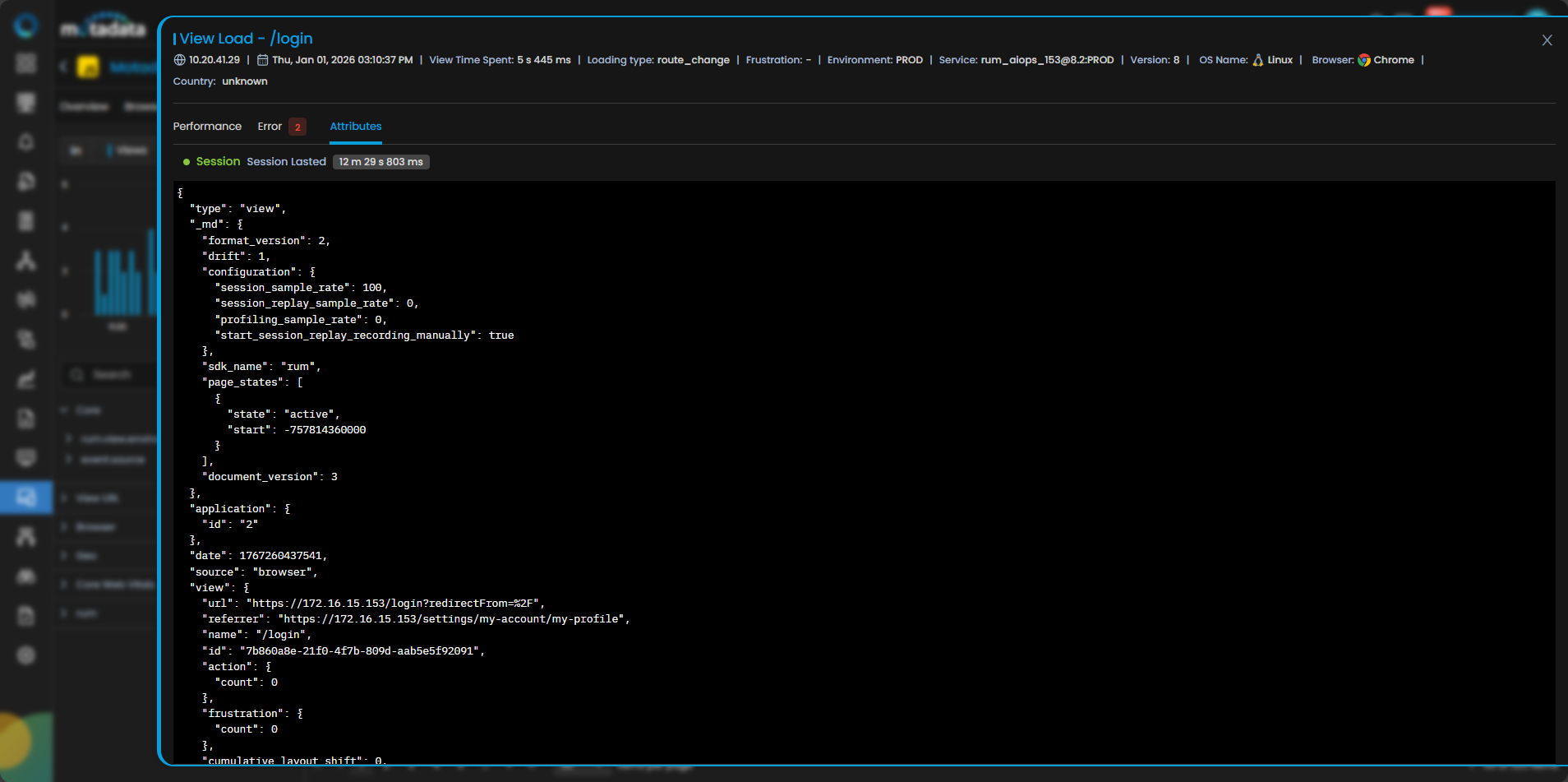Viewport: 1568px width, 782px height.
Task: Click the view id value in the JSON
Action: pyautogui.click(x=361, y=651)
